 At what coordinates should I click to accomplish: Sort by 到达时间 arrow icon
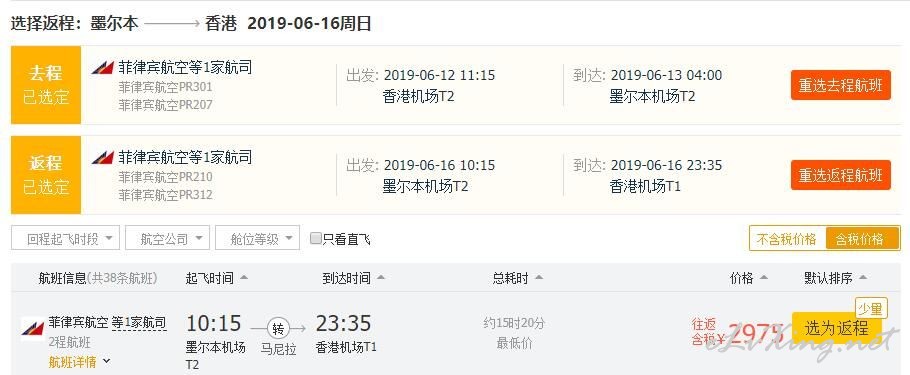pos(381,278)
